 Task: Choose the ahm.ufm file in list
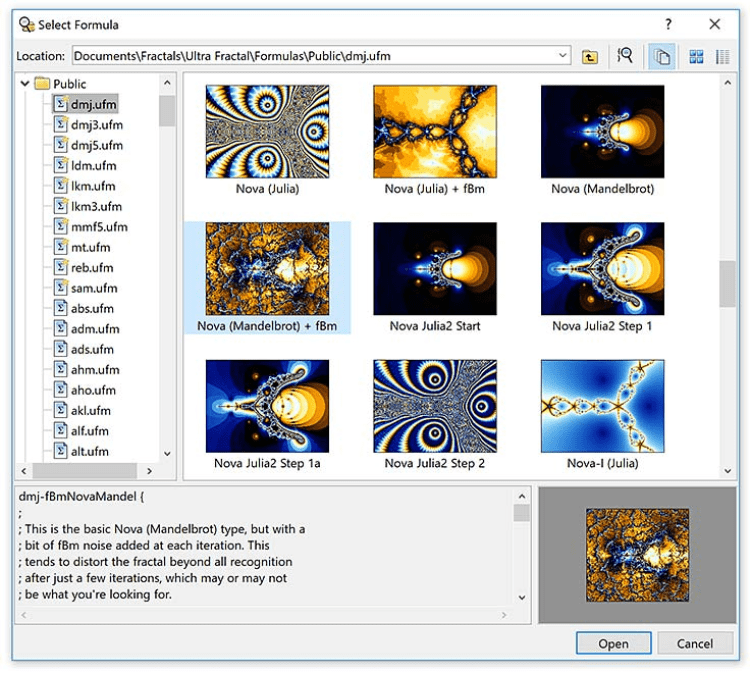coord(94,370)
